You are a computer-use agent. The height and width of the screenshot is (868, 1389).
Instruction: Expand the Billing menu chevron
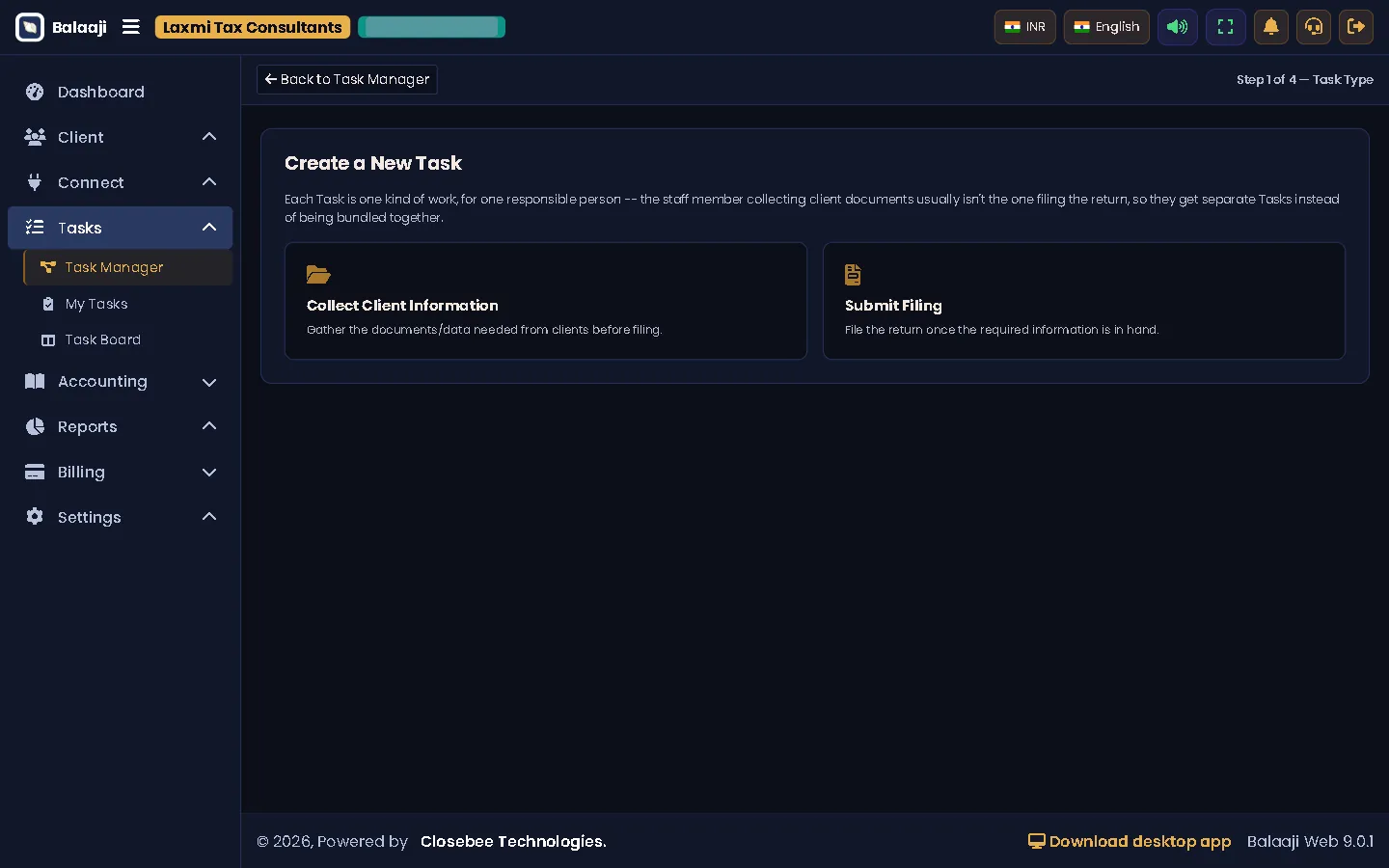tap(209, 473)
